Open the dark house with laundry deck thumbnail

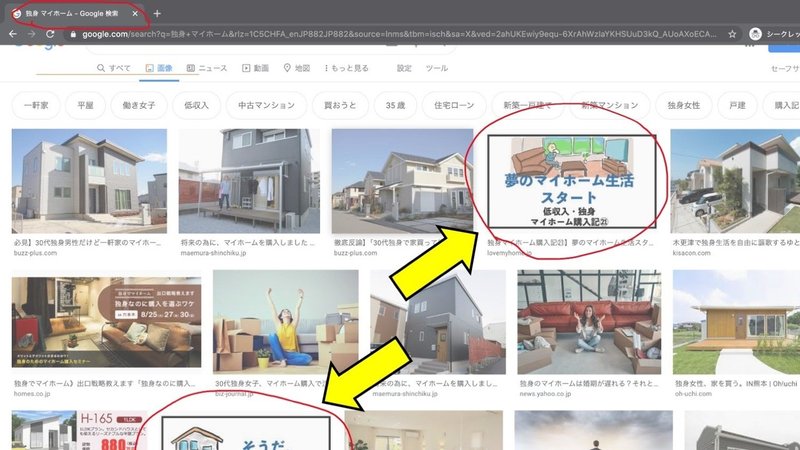(x=249, y=181)
